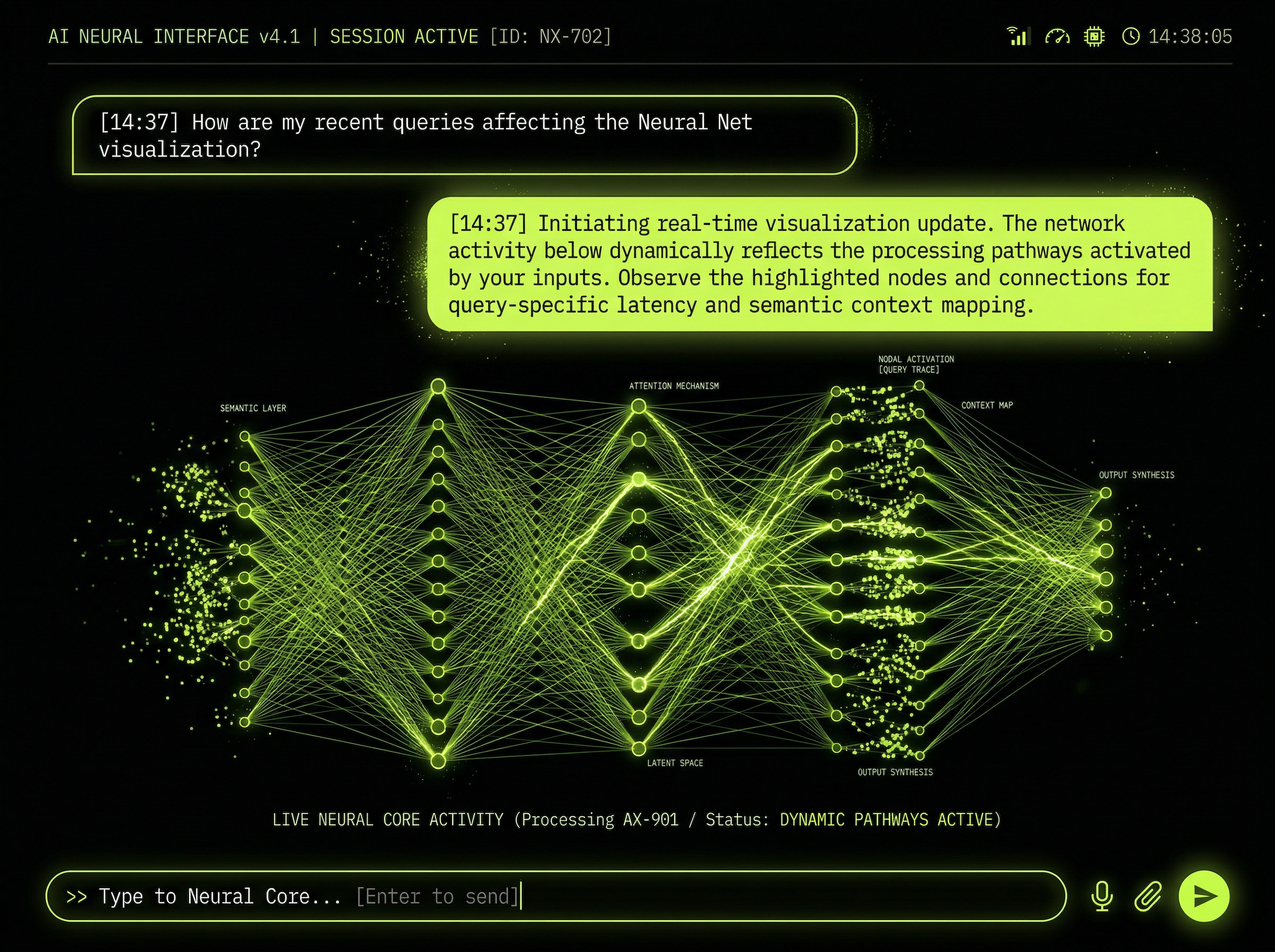Viewport: 1275px width, 952px height.
Task: Click the ATTENTION MECHANISM label
Action: coord(674,386)
